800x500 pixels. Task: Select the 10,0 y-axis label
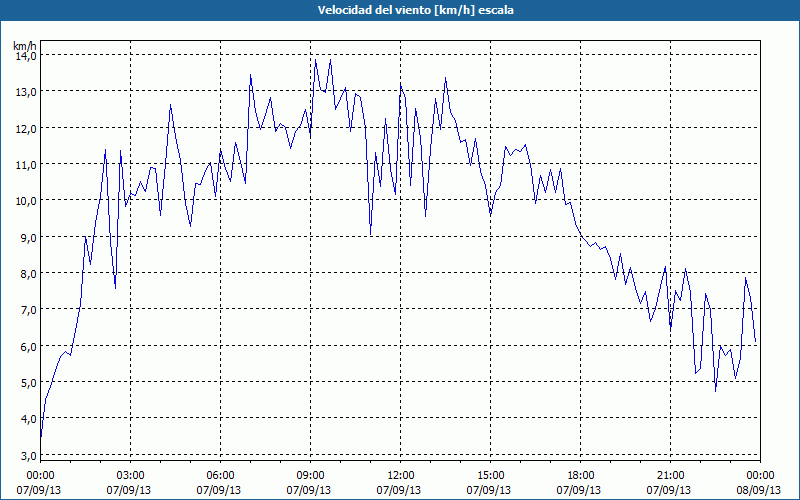pyautogui.click(x=26, y=201)
